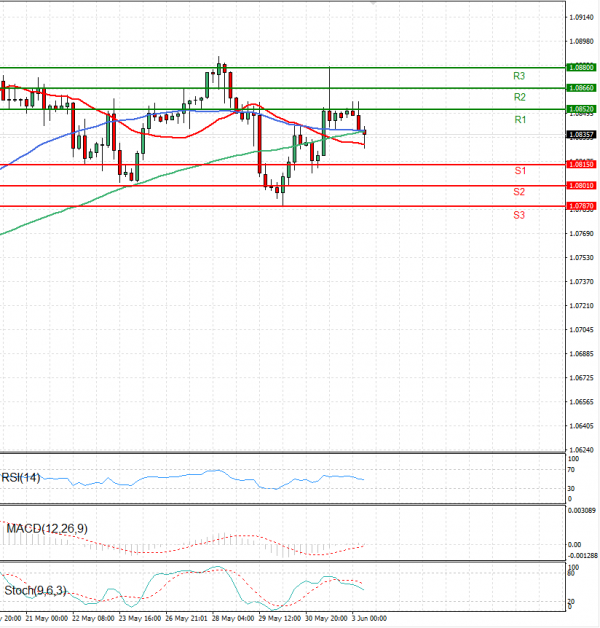Select the 1.08010 support price tag
600x628 pixels.
click(x=581, y=185)
